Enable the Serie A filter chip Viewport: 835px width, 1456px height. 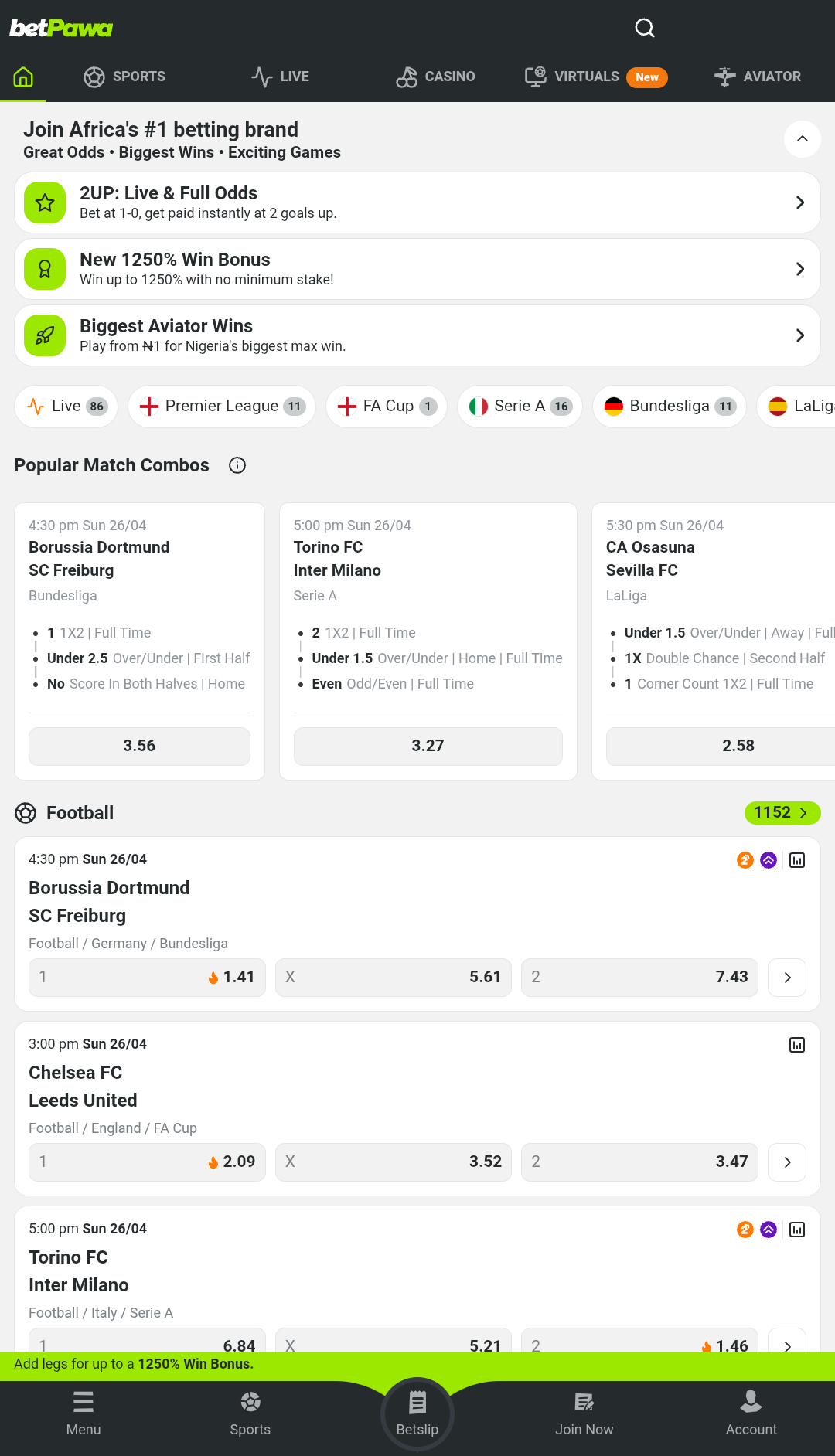pyautogui.click(x=519, y=406)
